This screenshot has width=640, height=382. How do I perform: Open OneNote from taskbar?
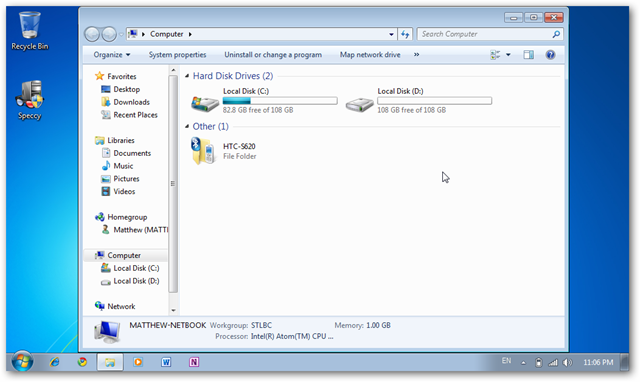point(194,362)
